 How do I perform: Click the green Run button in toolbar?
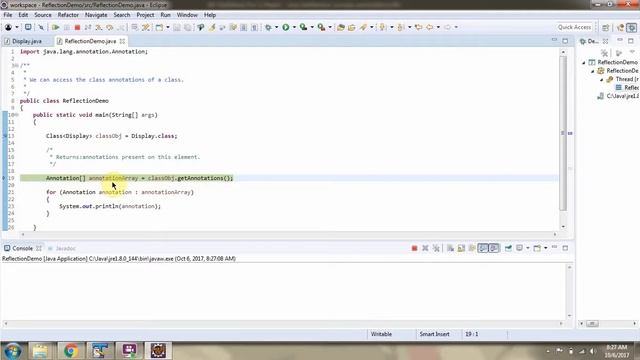click(x=286, y=27)
